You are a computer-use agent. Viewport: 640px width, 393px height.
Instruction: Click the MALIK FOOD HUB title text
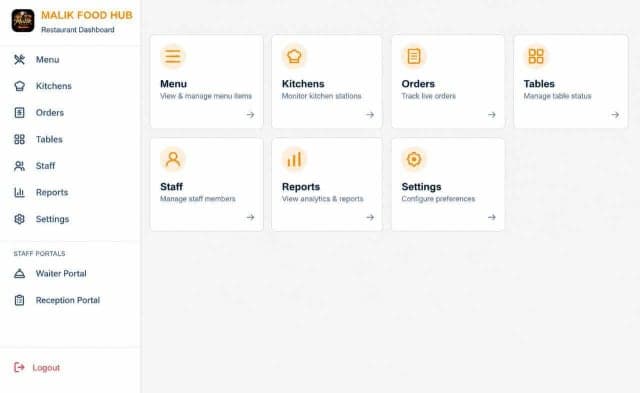[87, 15]
